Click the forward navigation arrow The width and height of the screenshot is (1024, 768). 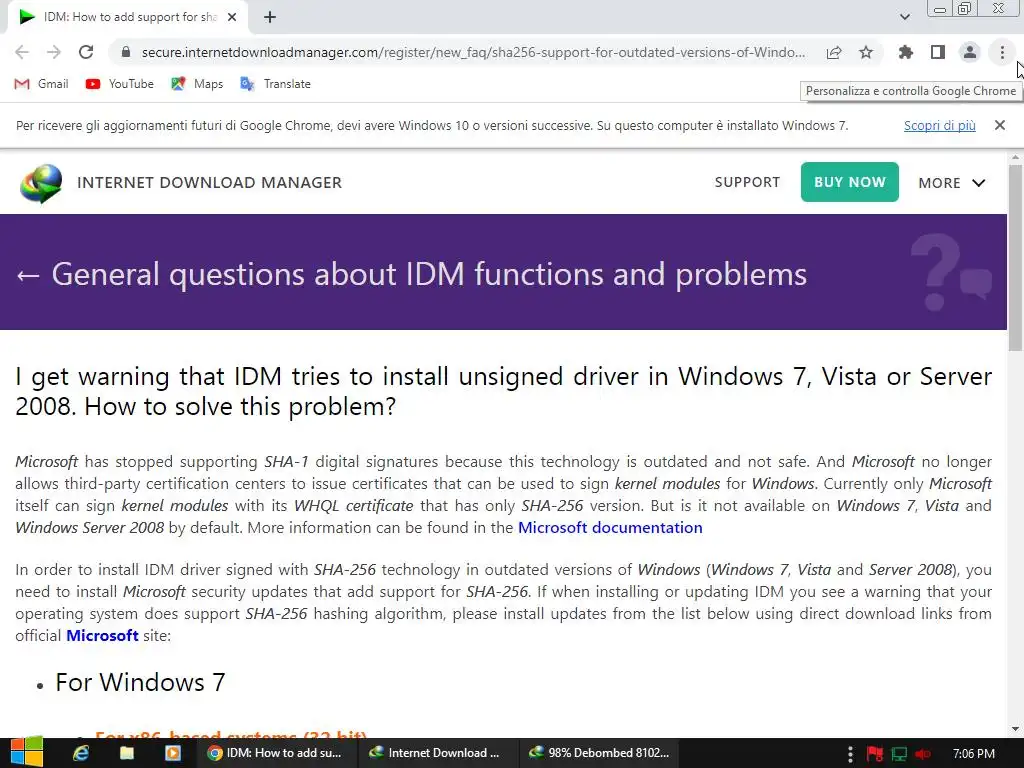coord(54,52)
